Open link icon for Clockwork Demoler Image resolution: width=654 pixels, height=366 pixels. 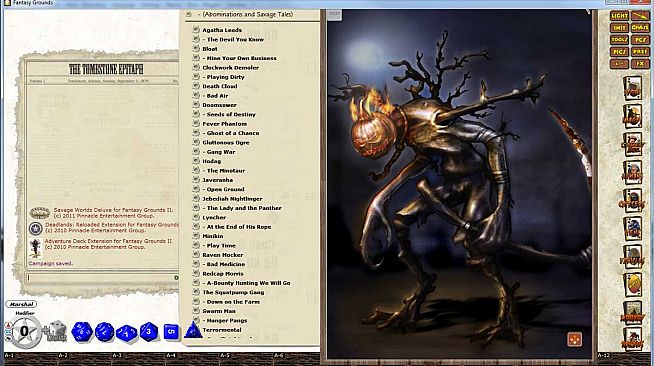tap(196, 67)
